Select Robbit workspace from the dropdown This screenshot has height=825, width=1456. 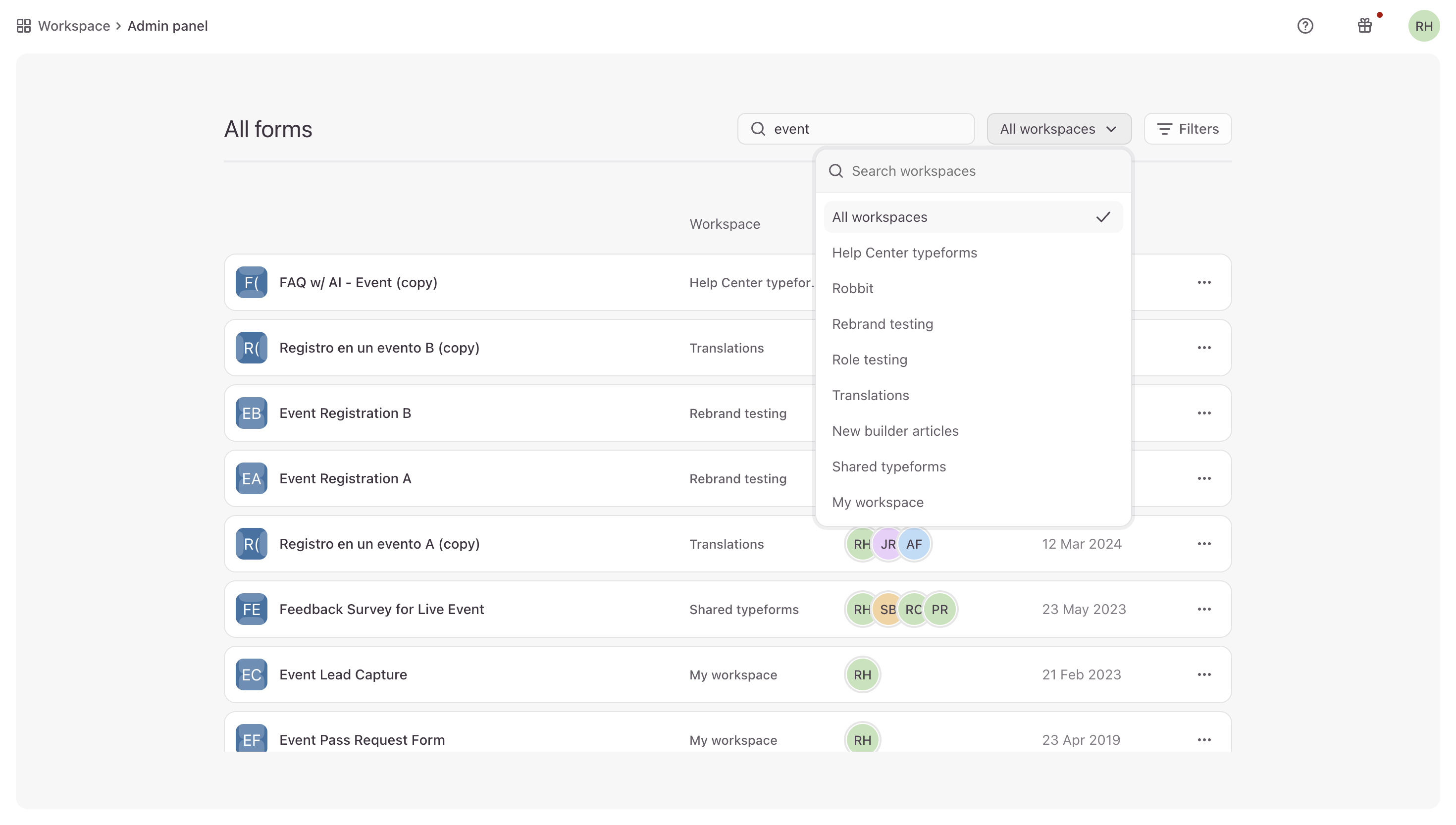pos(852,288)
